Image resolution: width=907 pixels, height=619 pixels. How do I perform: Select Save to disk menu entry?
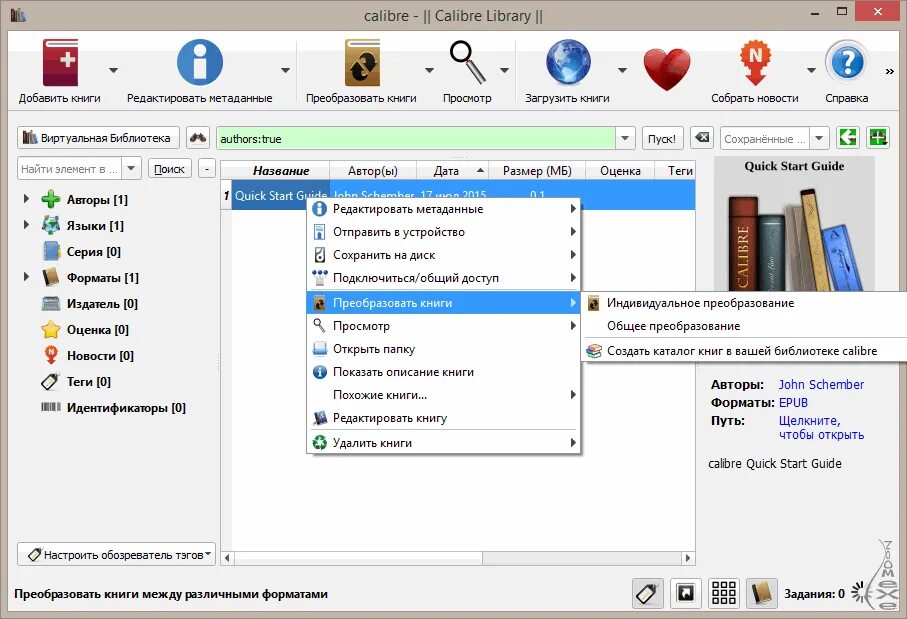[x=443, y=255]
